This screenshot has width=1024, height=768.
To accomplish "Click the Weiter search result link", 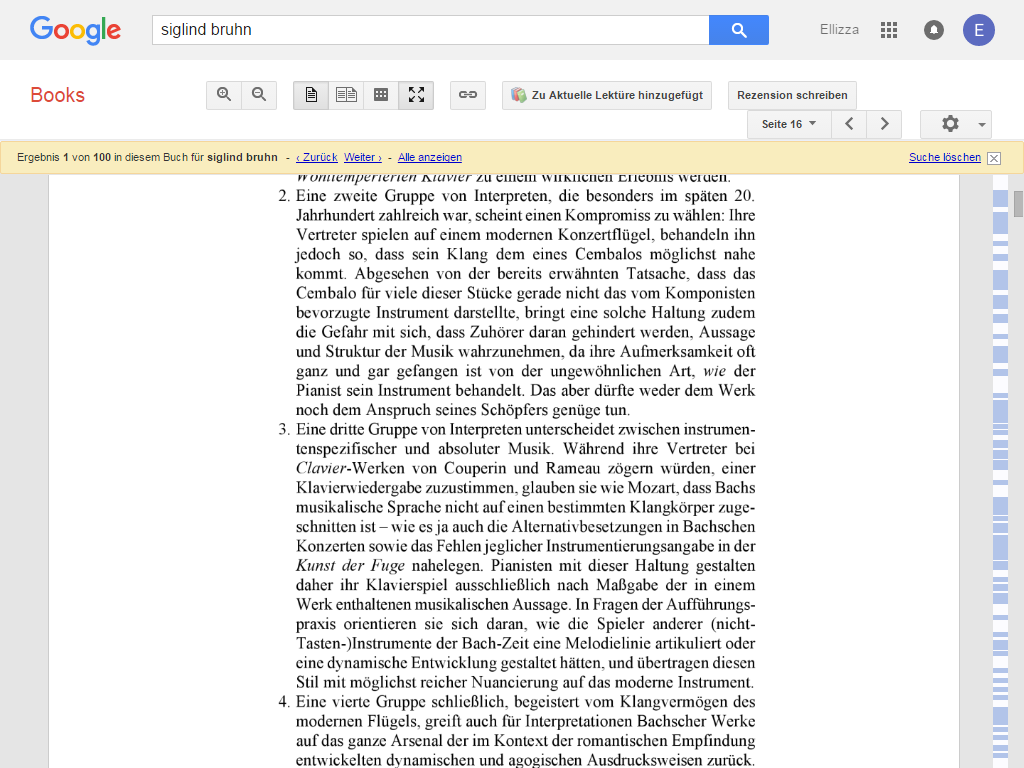I will pyautogui.click(x=362, y=157).
